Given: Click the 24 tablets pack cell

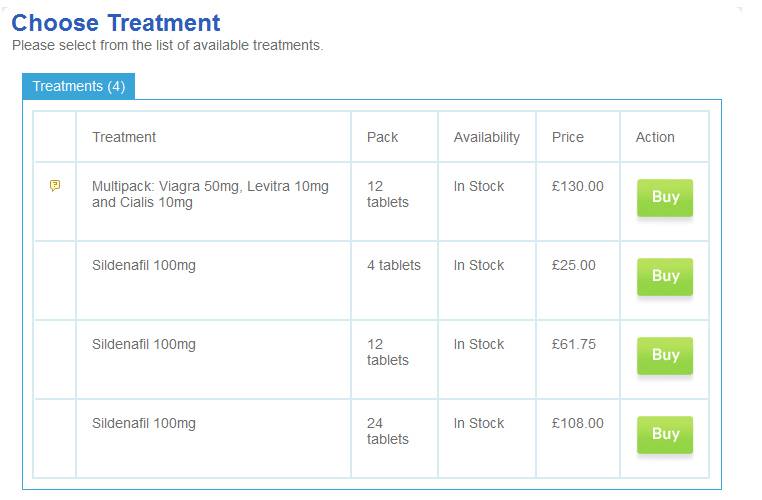Looking at the screenshot, I should (387, 431).
